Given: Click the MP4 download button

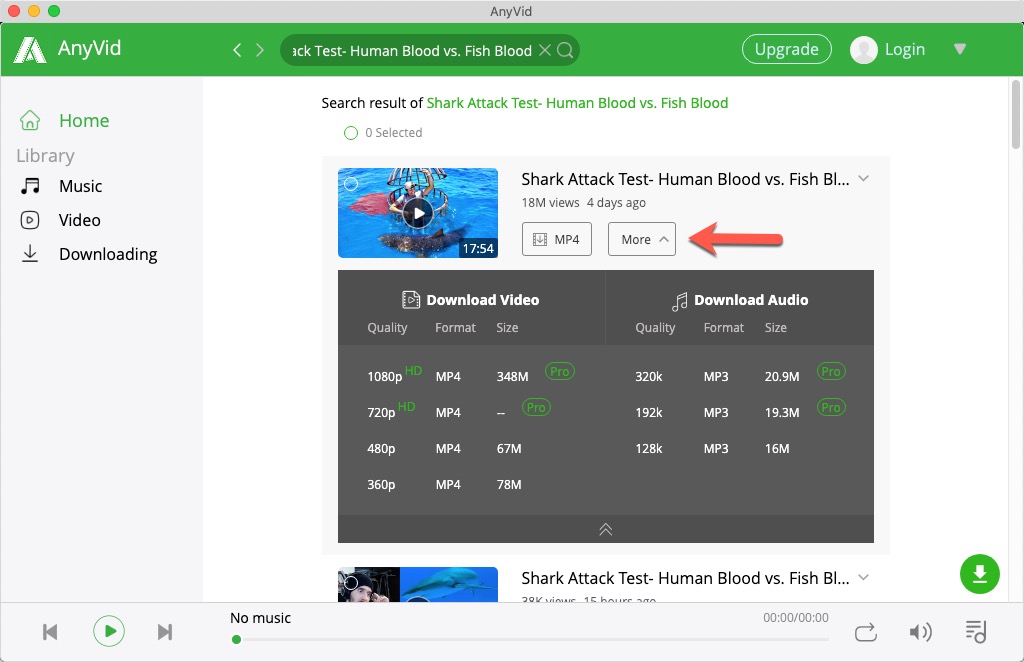Looking at the screenshot, I should pyautogui.click(x=556, y=239).
